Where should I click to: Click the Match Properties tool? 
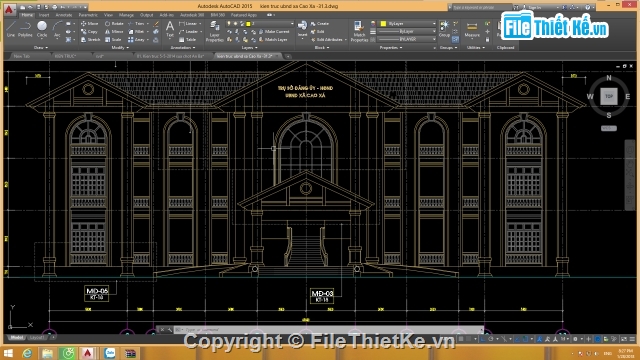[359, 31]
